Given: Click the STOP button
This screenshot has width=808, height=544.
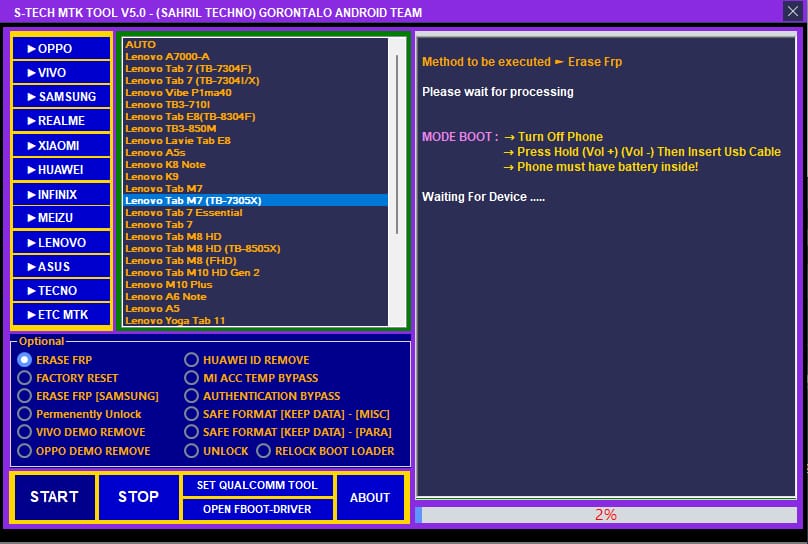Looking at the screenshot, I should [139, 497].
